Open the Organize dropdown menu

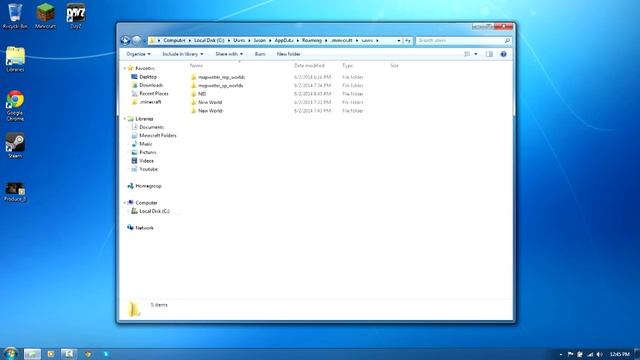coord(138,54)
